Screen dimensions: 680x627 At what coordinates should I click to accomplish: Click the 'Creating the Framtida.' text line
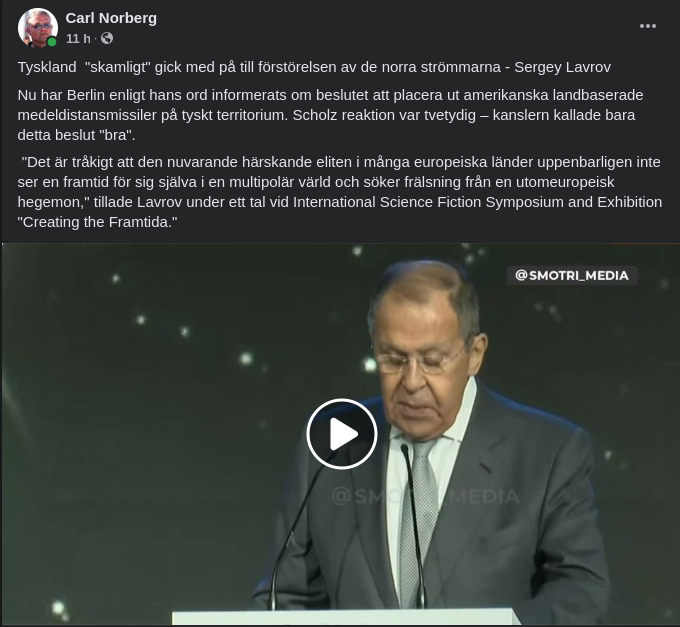(x=98, y=222)
